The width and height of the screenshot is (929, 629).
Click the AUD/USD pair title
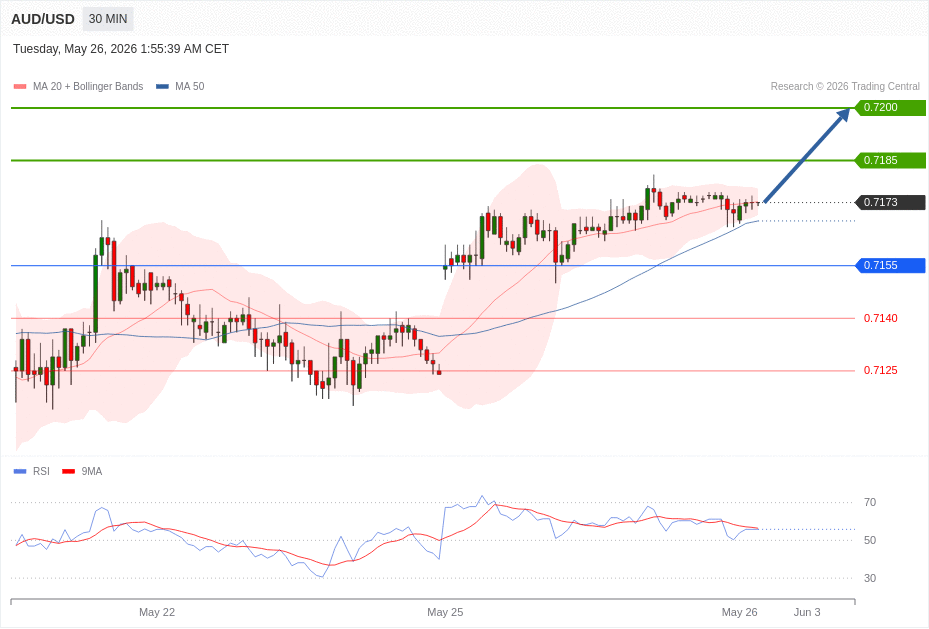(x=43, y=19)
